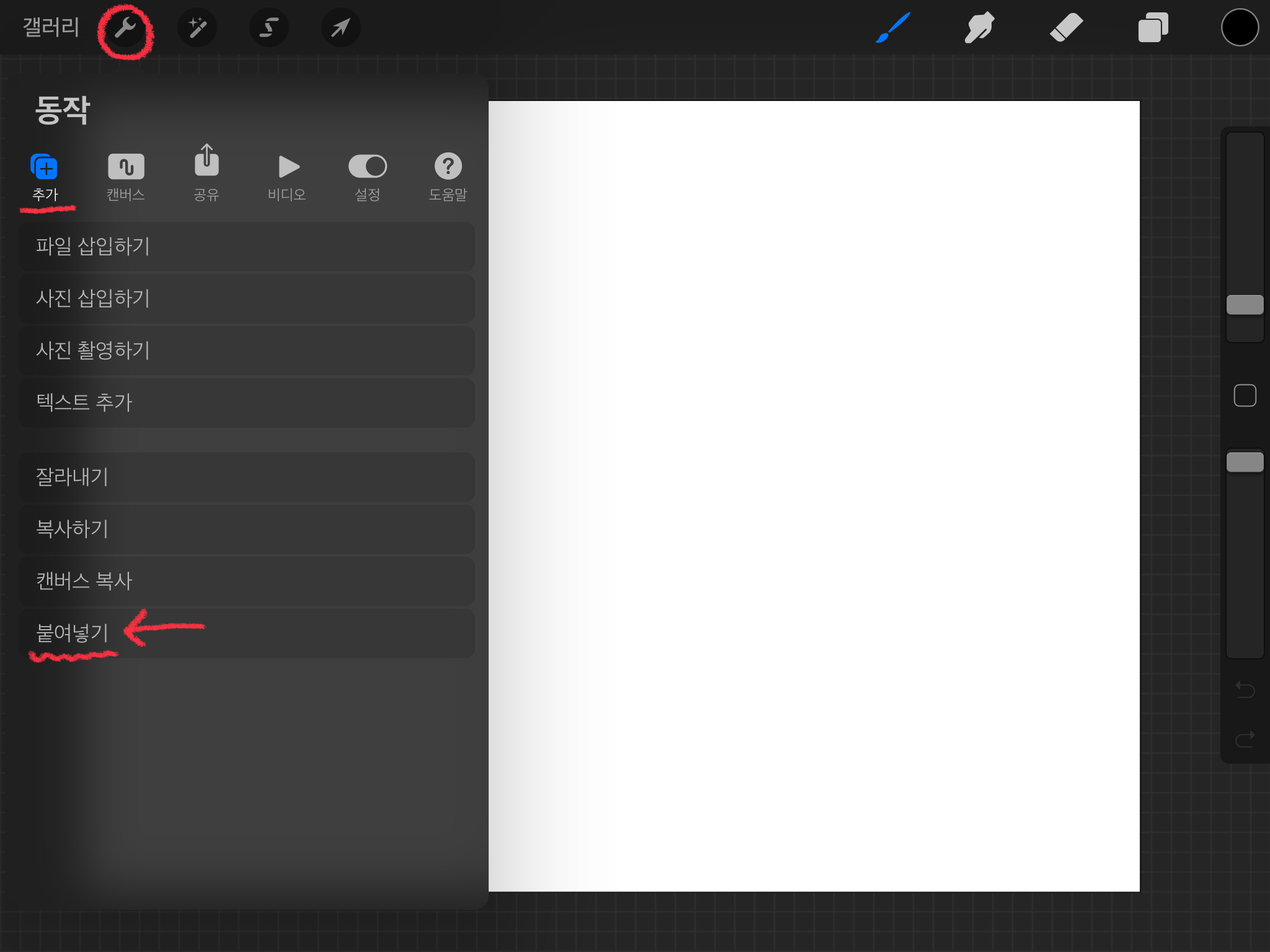Open the 설정 toggle tab
The image size is (1270, 952).
368,177
